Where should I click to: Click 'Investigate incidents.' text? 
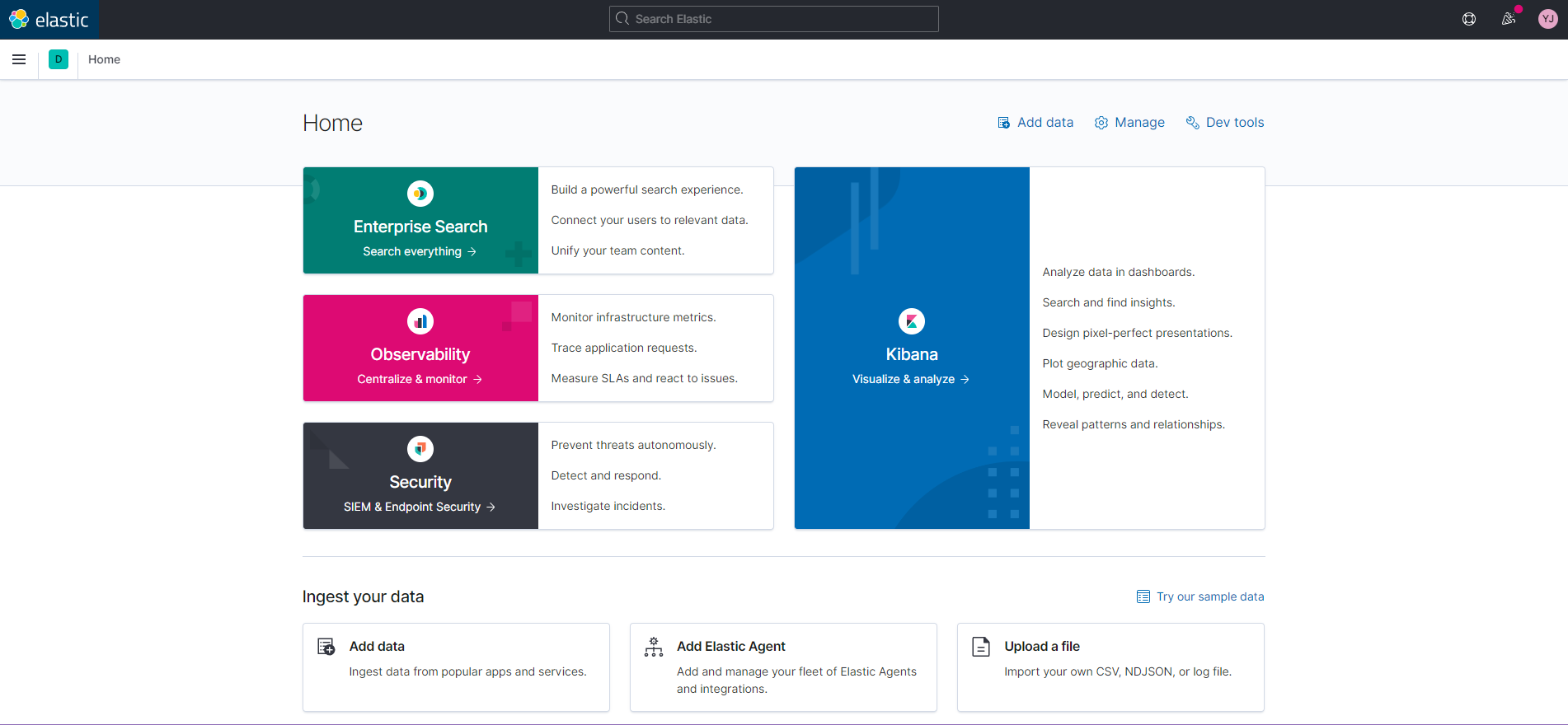pyautogui.click(x=608, y=506)
